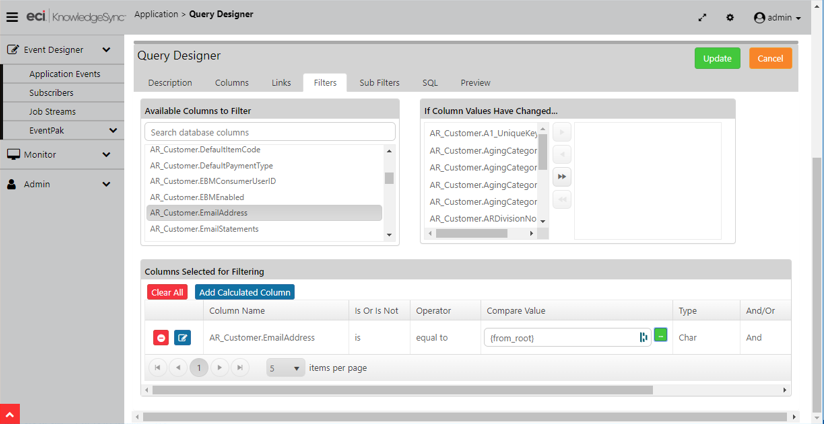Click horizontal scrollbar below filter grid
Screen dimensions: 824x424
pyautogui.click(x=403, y=390)
